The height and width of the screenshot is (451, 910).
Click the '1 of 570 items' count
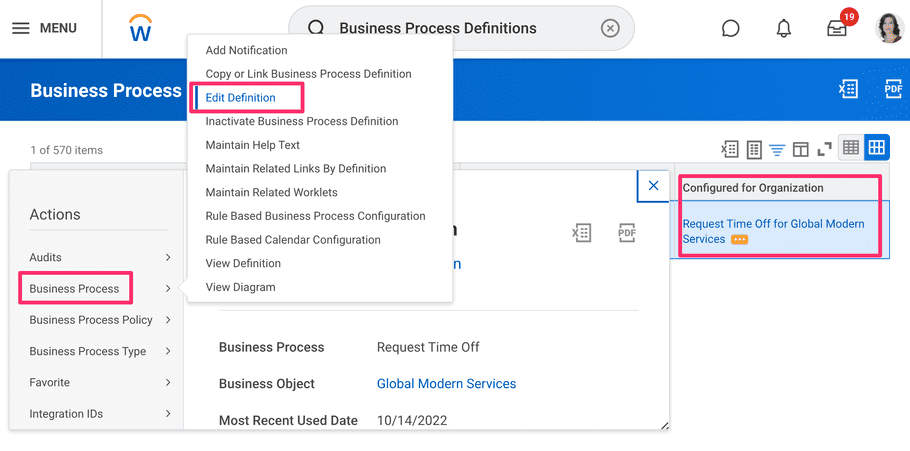point(66,150)
